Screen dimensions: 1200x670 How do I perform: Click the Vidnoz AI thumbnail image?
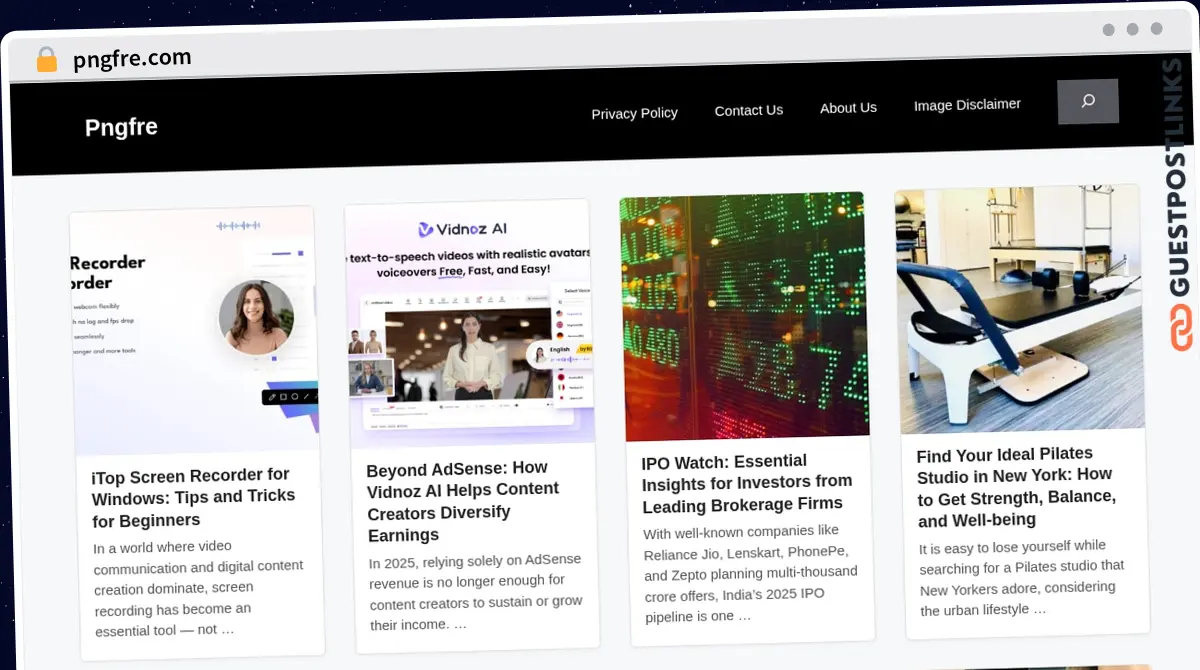coord(470,322)
